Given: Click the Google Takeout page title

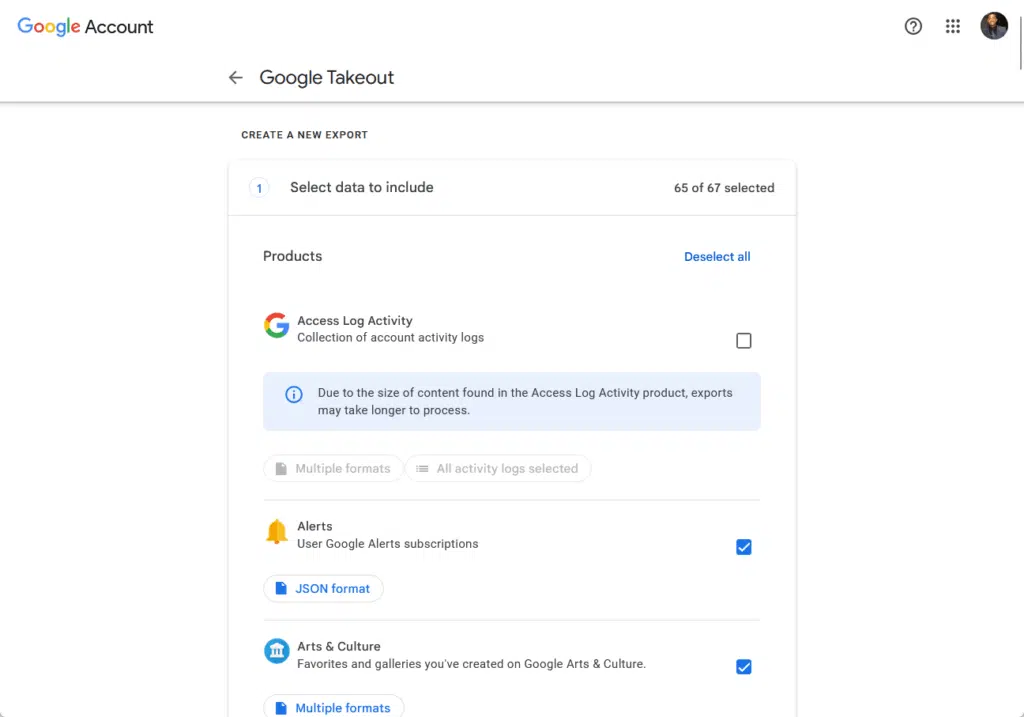Looking at the screenshot, I should click(327, 78).
